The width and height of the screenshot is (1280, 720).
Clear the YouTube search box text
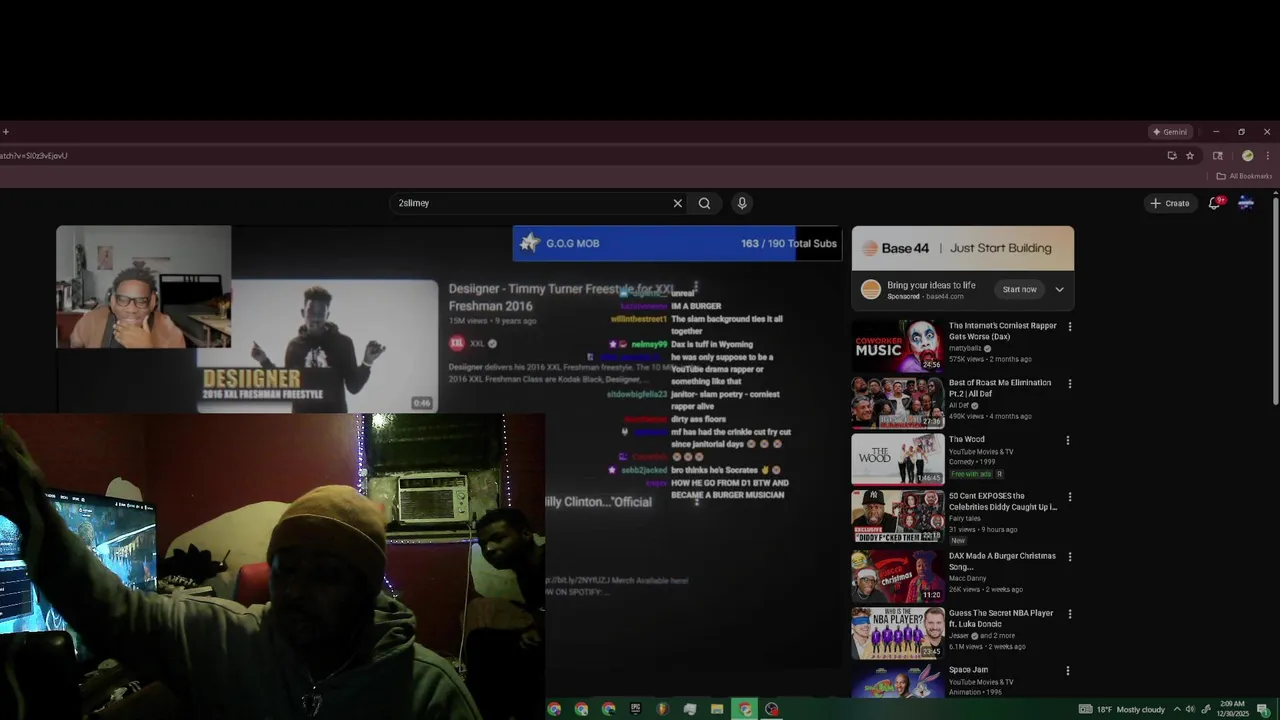[x=677, y=203]
